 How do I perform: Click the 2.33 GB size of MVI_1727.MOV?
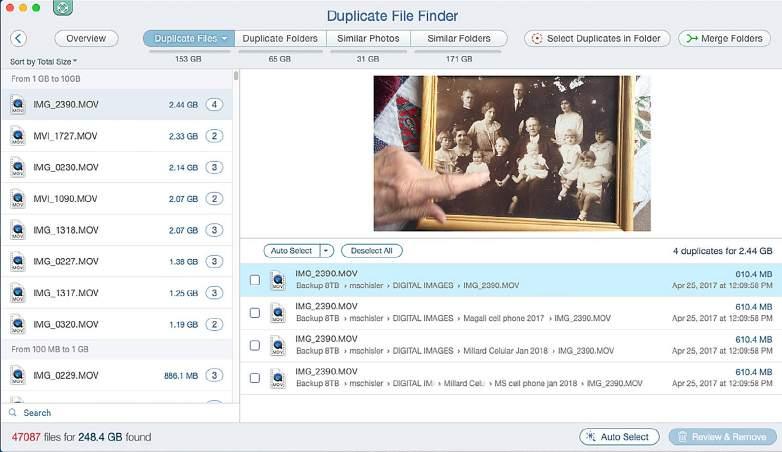pyautogui.click(x=183, y=136)
